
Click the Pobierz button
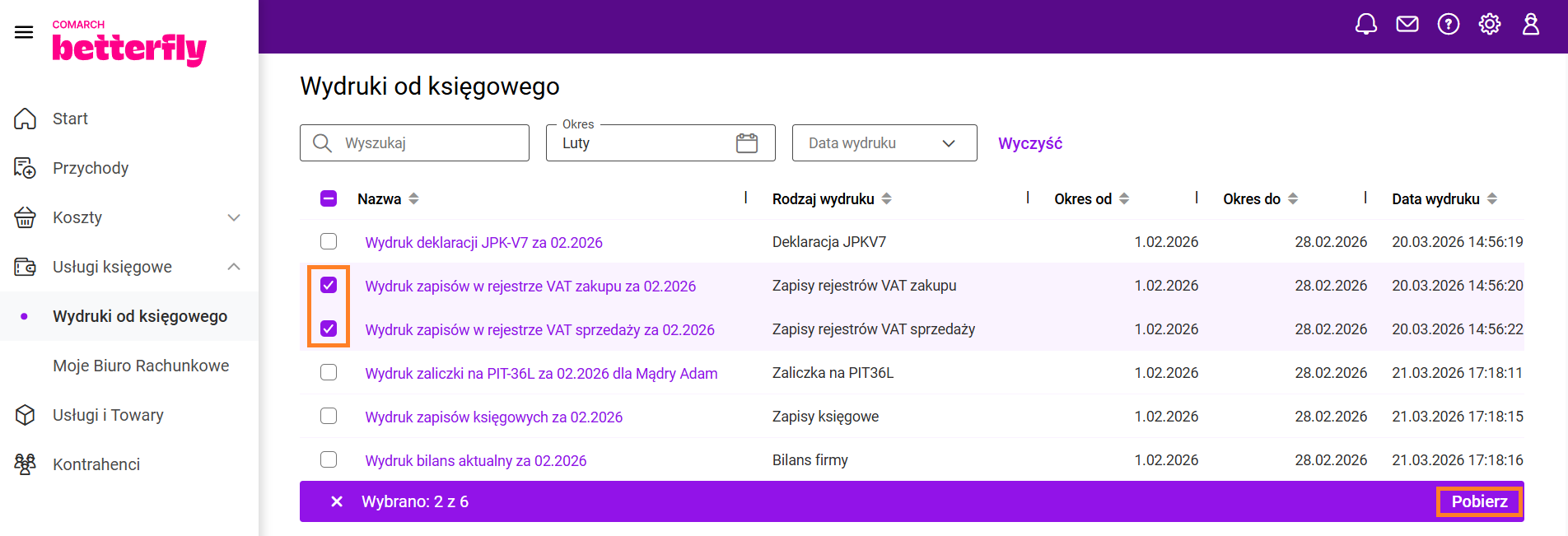tap(1479, 501)
